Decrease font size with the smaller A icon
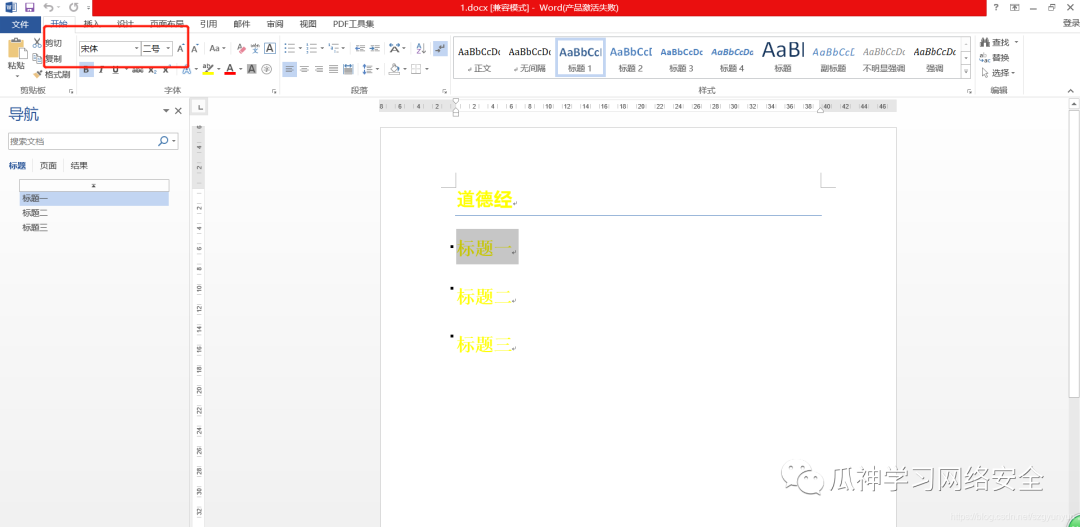This screenshot has height=527, width=1080. 195,48
